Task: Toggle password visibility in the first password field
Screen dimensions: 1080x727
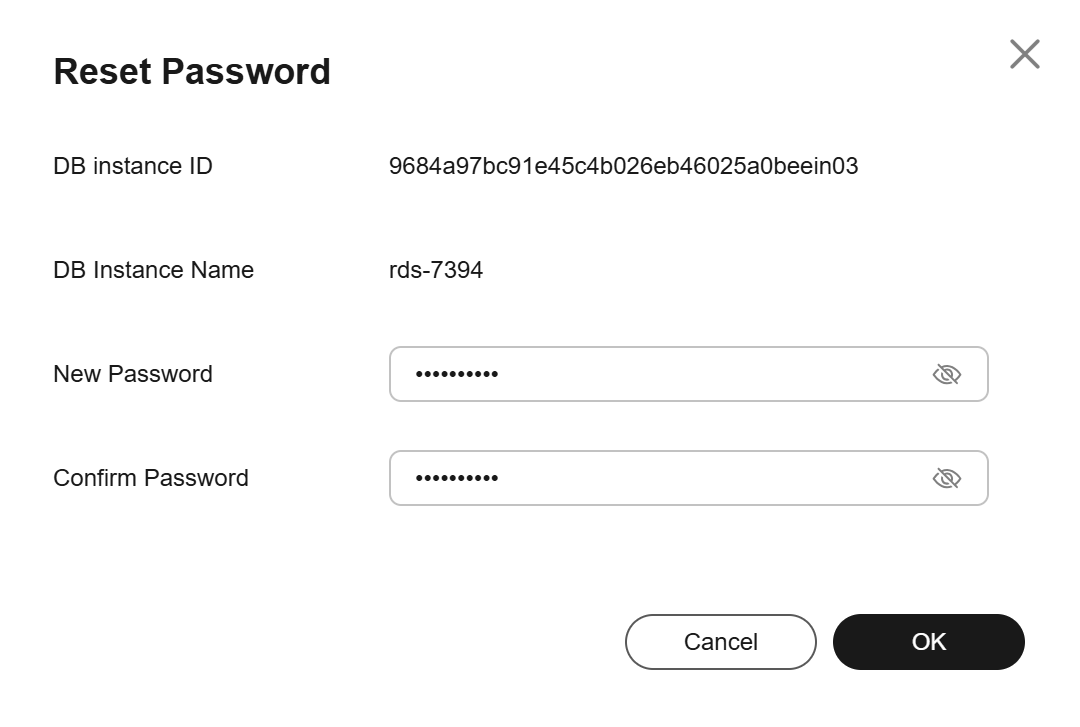Action: click(x=946, y=374)
